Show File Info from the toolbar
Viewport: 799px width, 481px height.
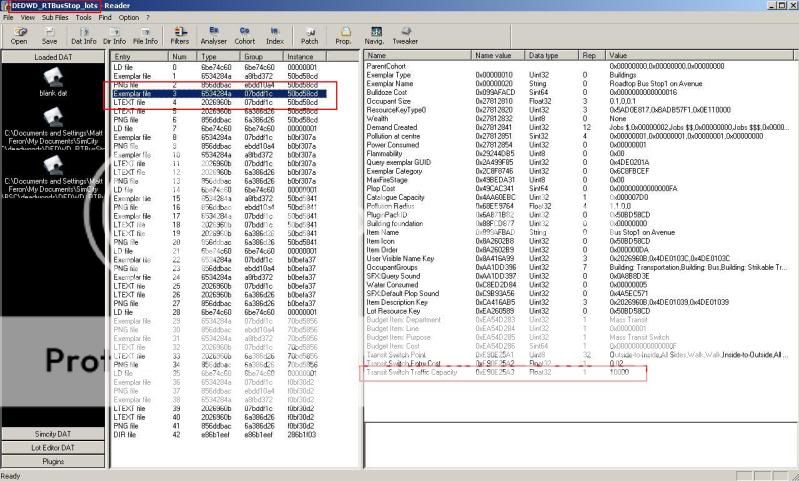(145, 34)
